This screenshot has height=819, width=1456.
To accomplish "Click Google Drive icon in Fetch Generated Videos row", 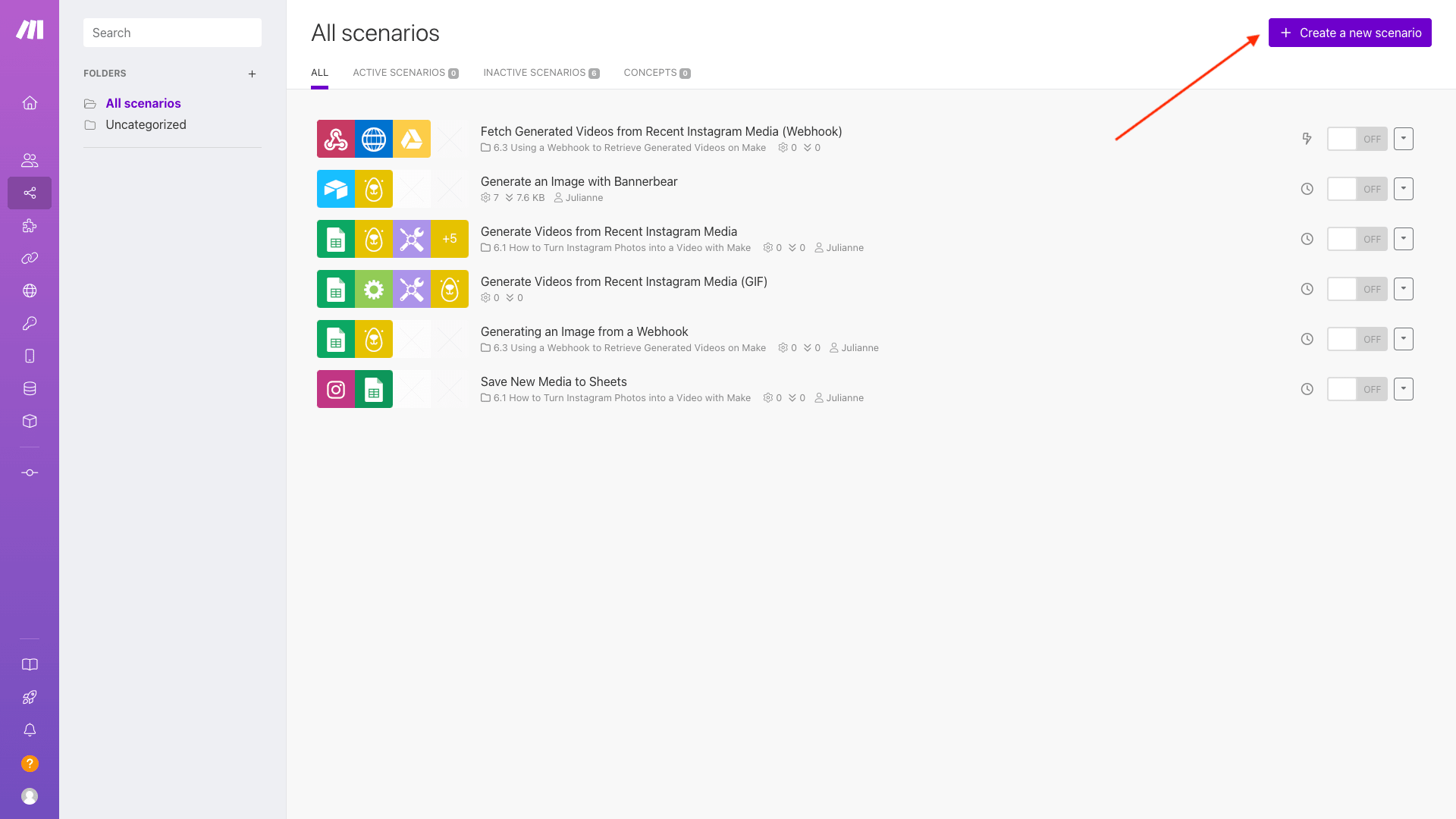I will pyautogui.click(x=412, y=139).
